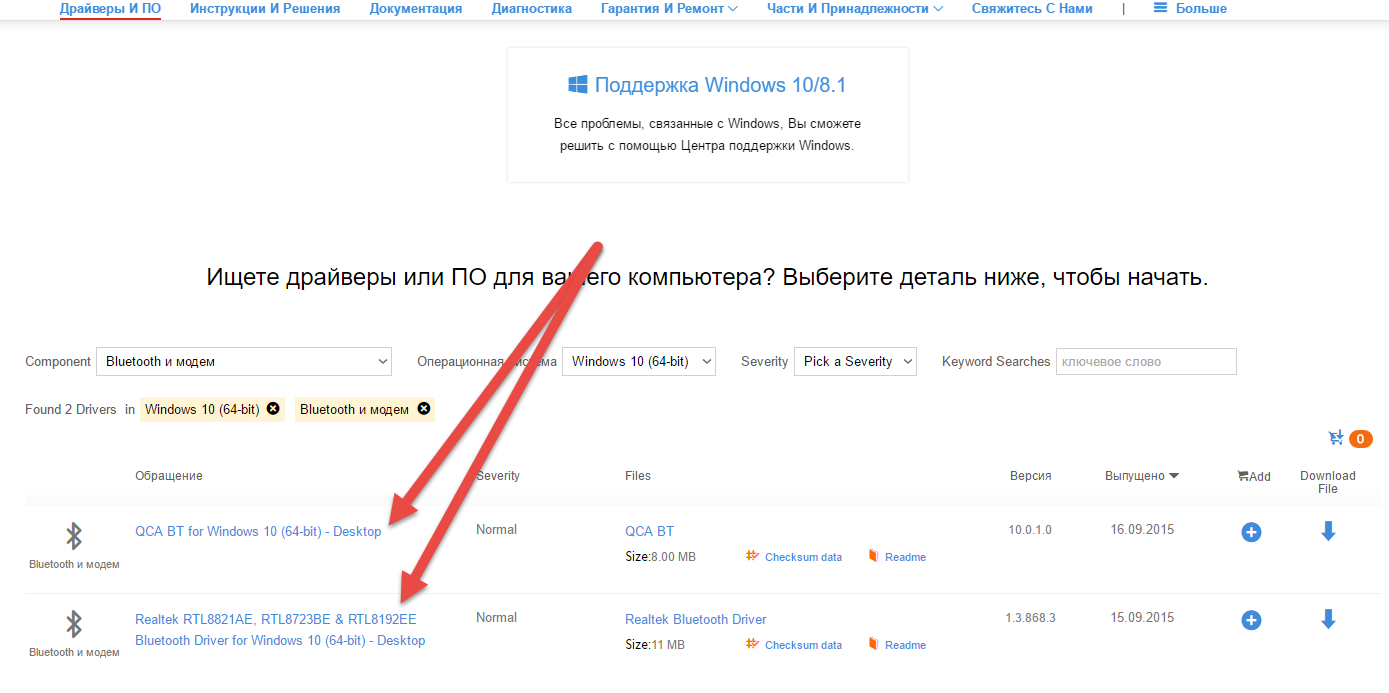
Task: Click the Realtek Bluetooth Driver file link
Action: (x=696, y=619)
